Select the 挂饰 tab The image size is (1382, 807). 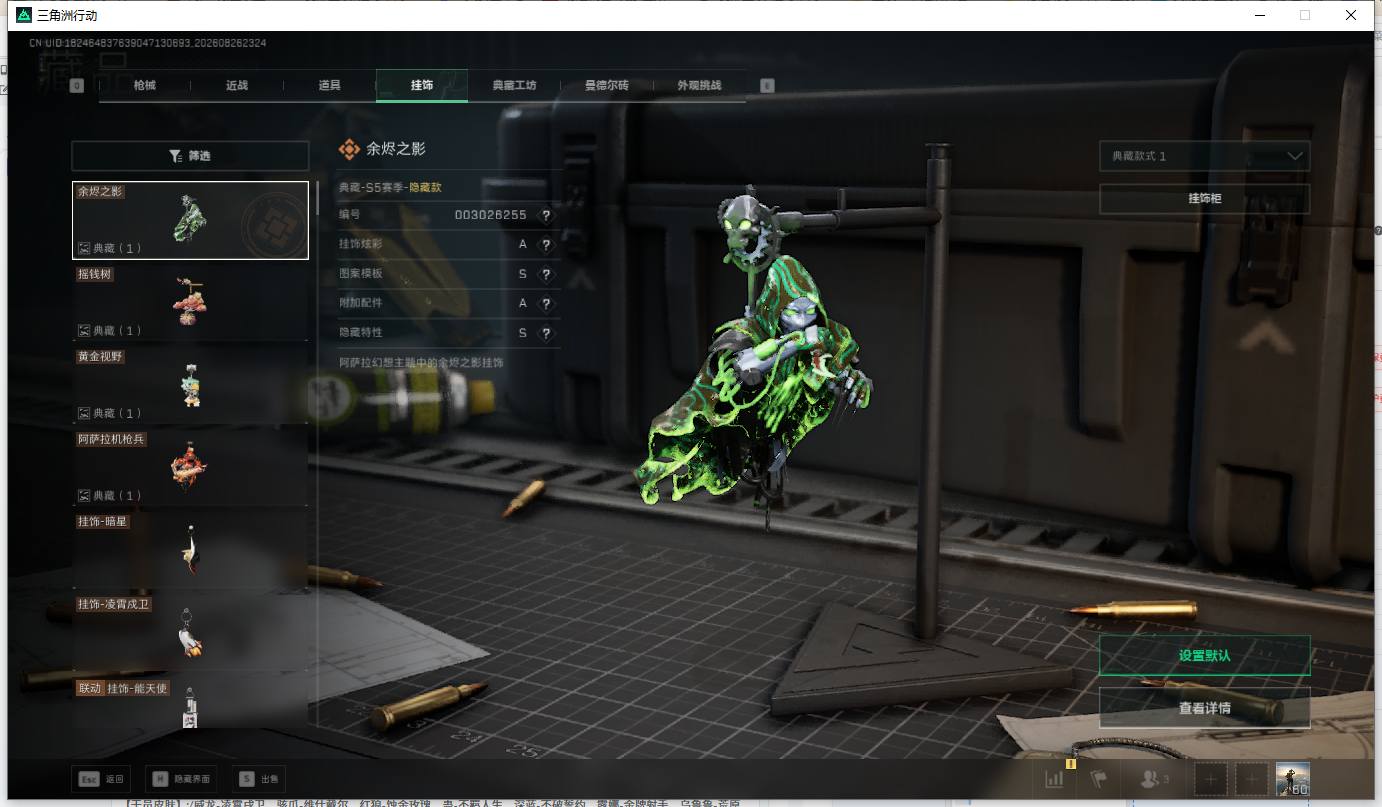coord(422,85)
